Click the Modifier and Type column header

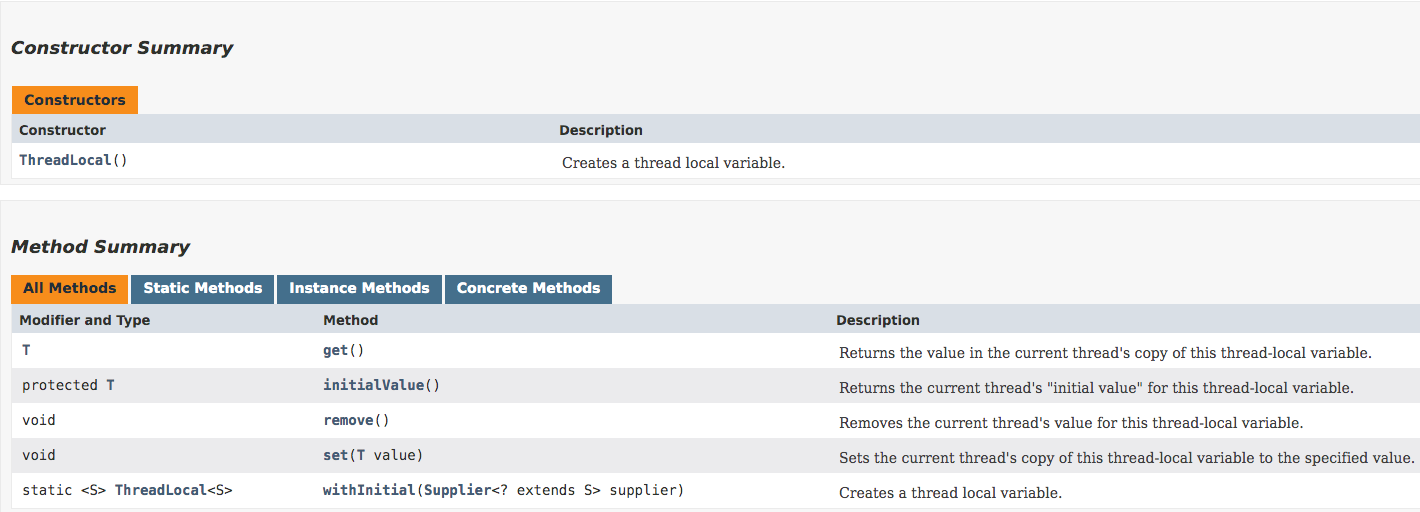point(85,320)
